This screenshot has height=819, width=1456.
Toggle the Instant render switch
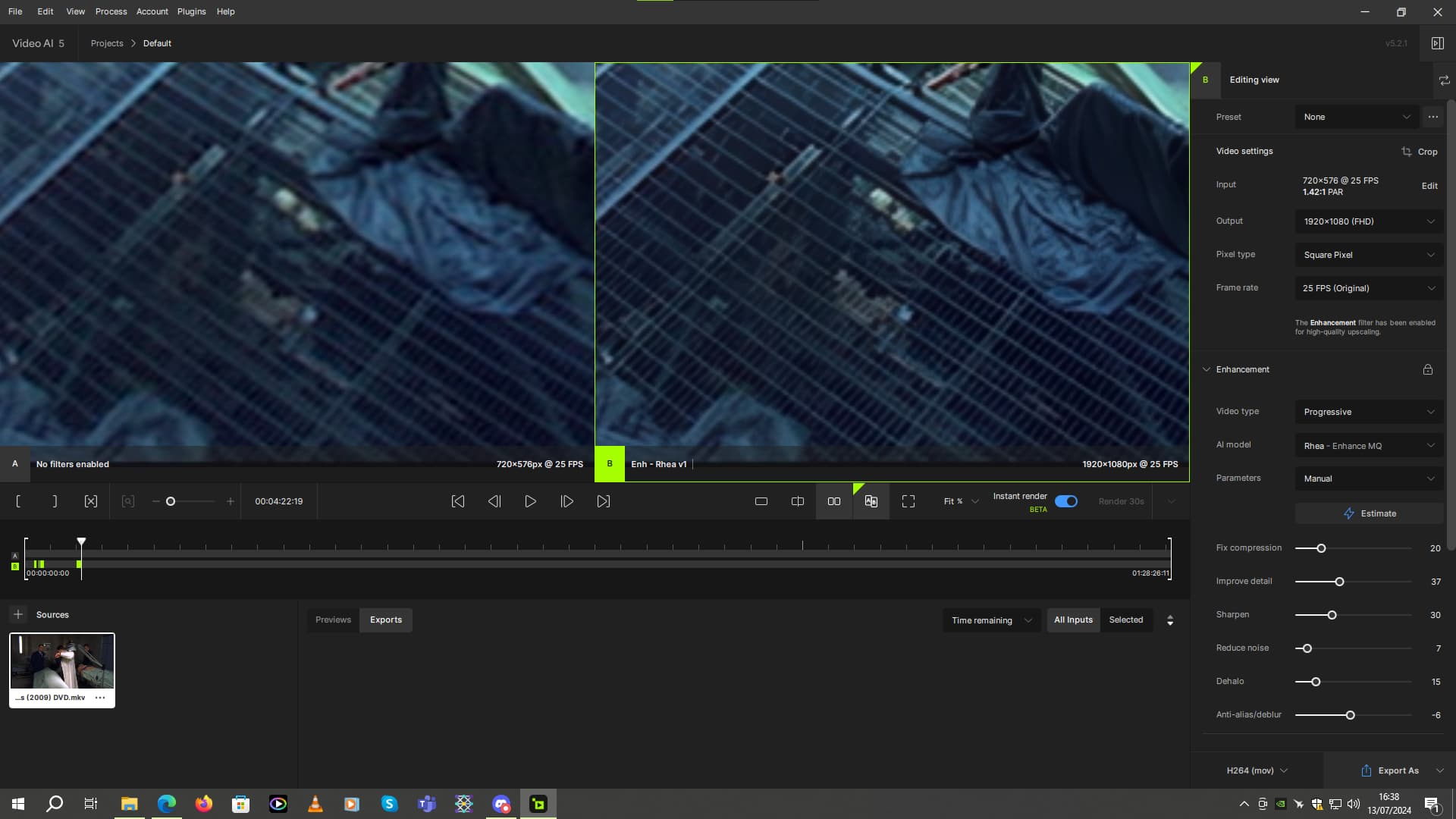point(1066,501)
